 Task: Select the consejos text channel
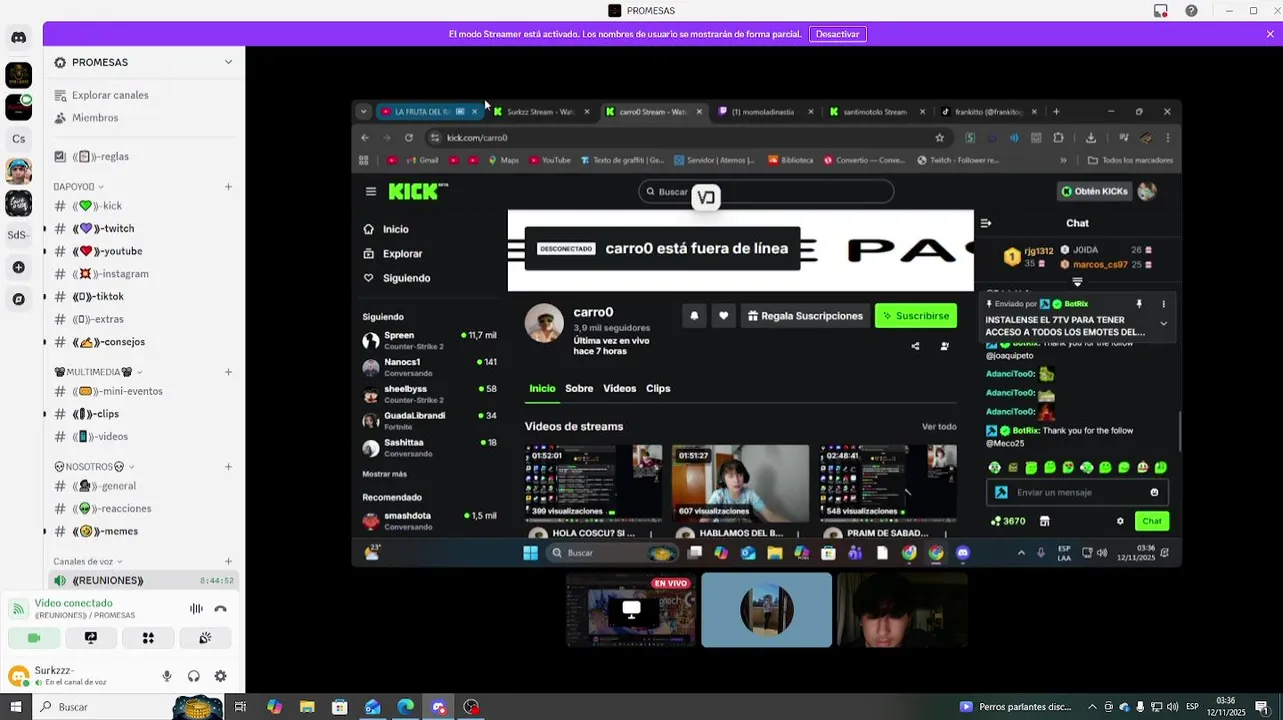144,342
